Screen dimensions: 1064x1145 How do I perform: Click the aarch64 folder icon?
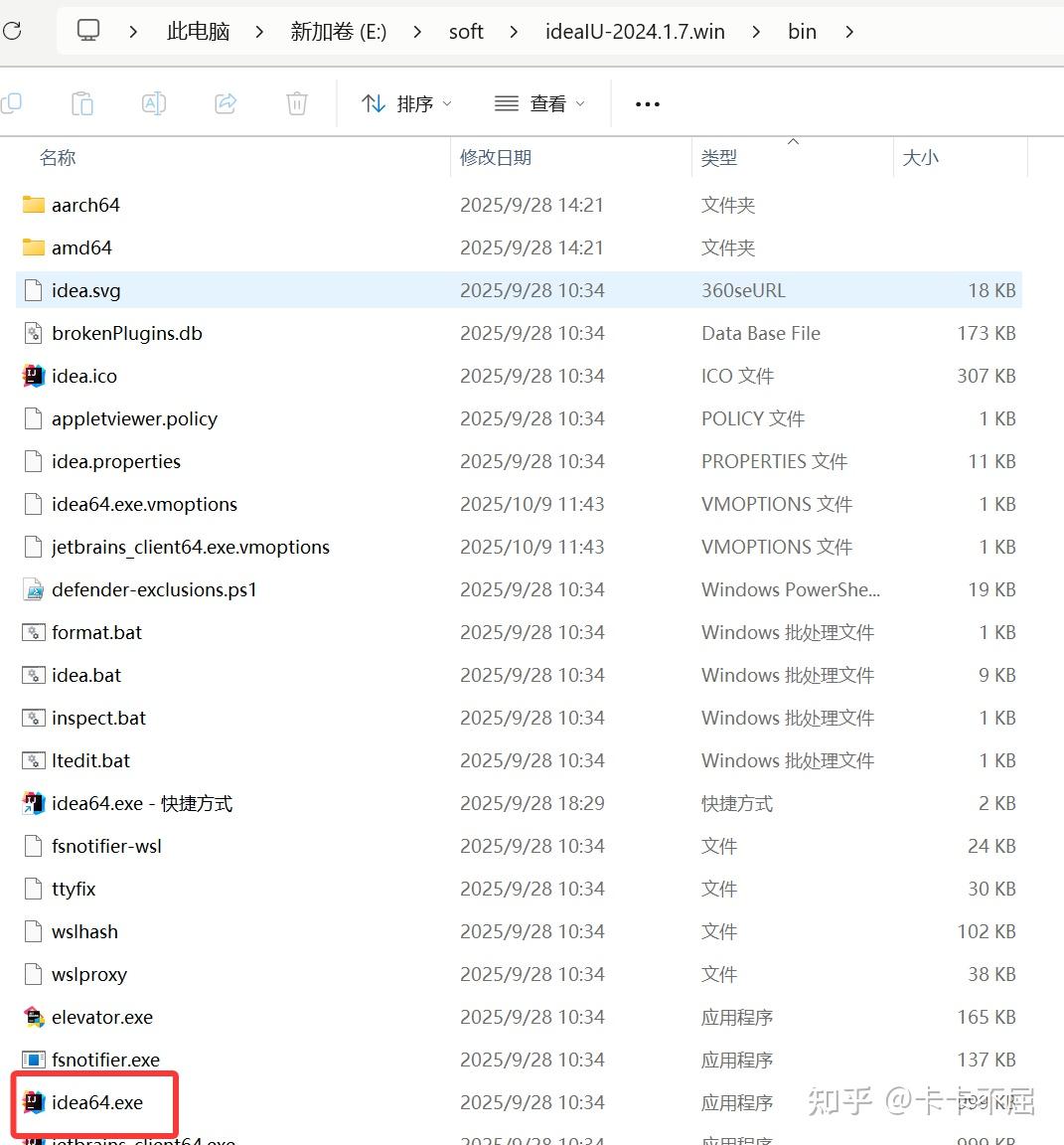[x=34, y=205]
